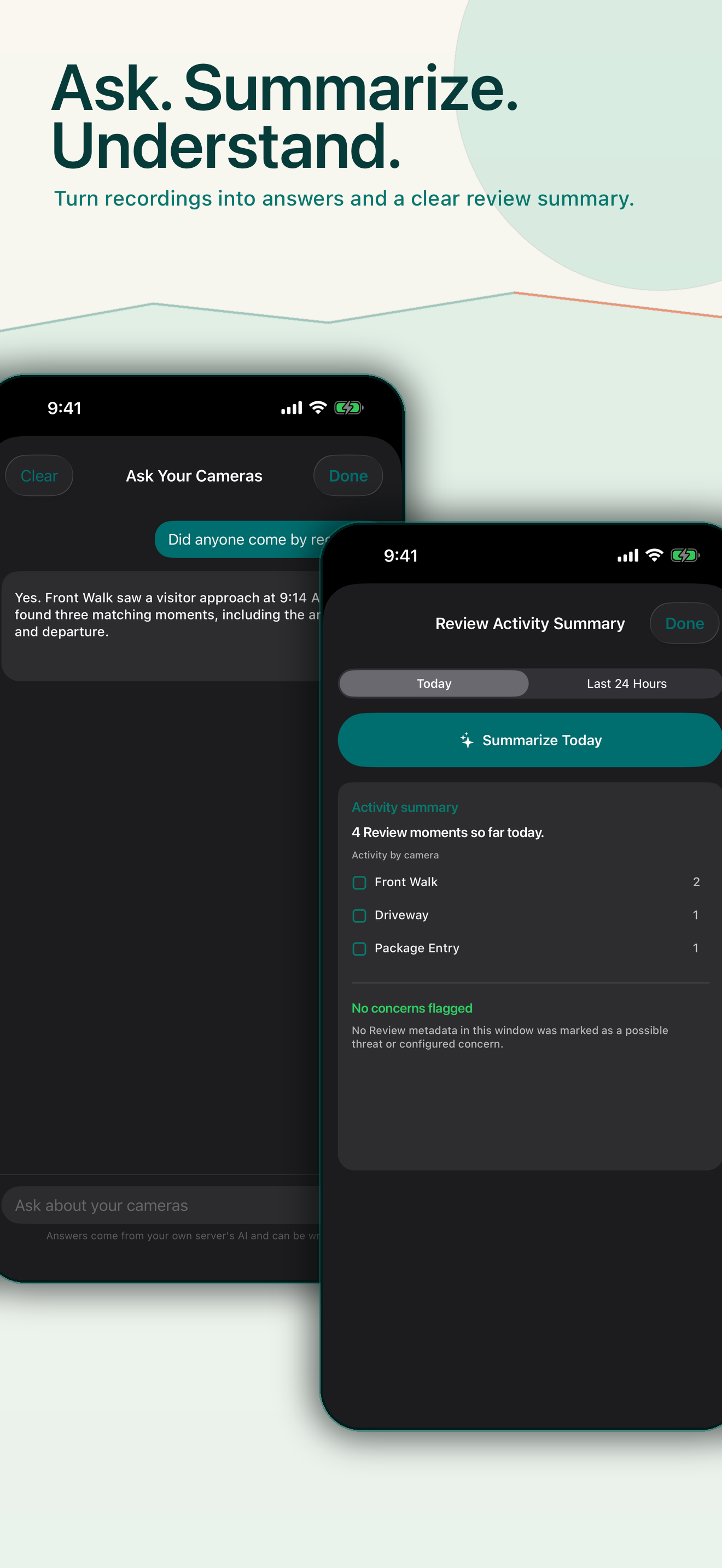The width and height of the screenshot is (722, 1568).
Task: Tap the Ask about your cameras field
Action: 161,1204
